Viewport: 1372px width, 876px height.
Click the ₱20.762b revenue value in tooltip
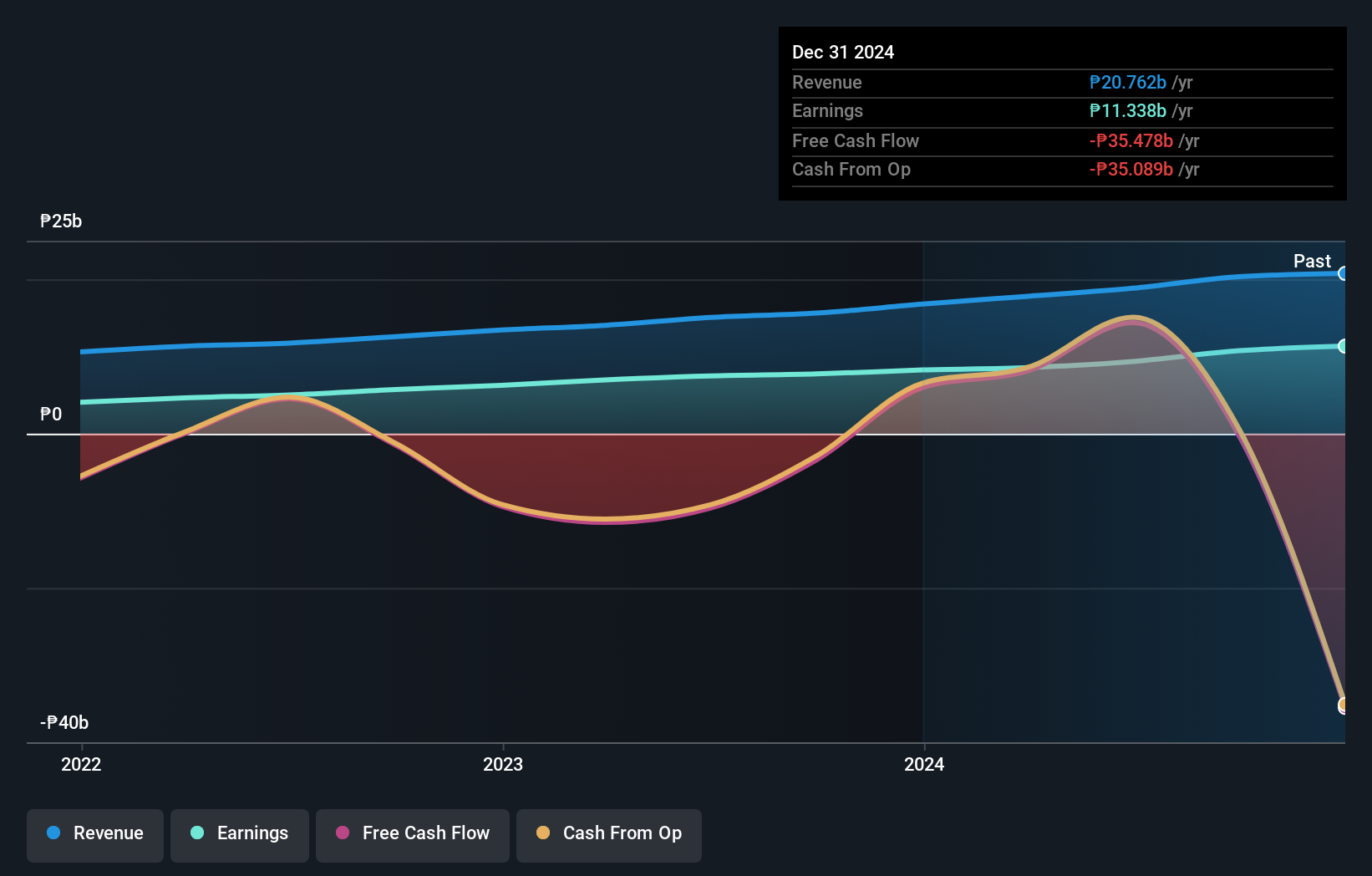pyautogui.click(x=1128, y=82)
